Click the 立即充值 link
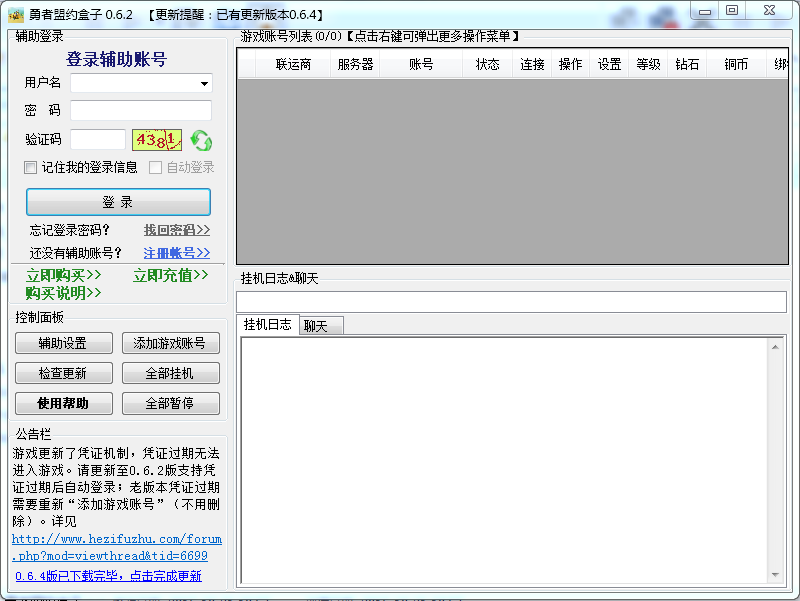The height and width of the screenshot is (601, 800). (x=169, y=275)
